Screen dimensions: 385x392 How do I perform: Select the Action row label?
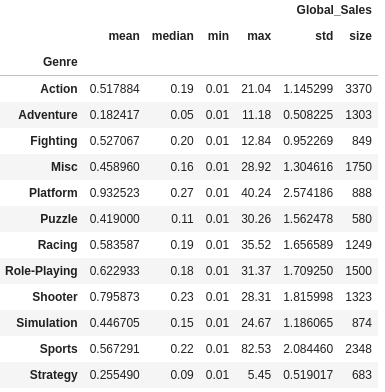coord(59,89)
